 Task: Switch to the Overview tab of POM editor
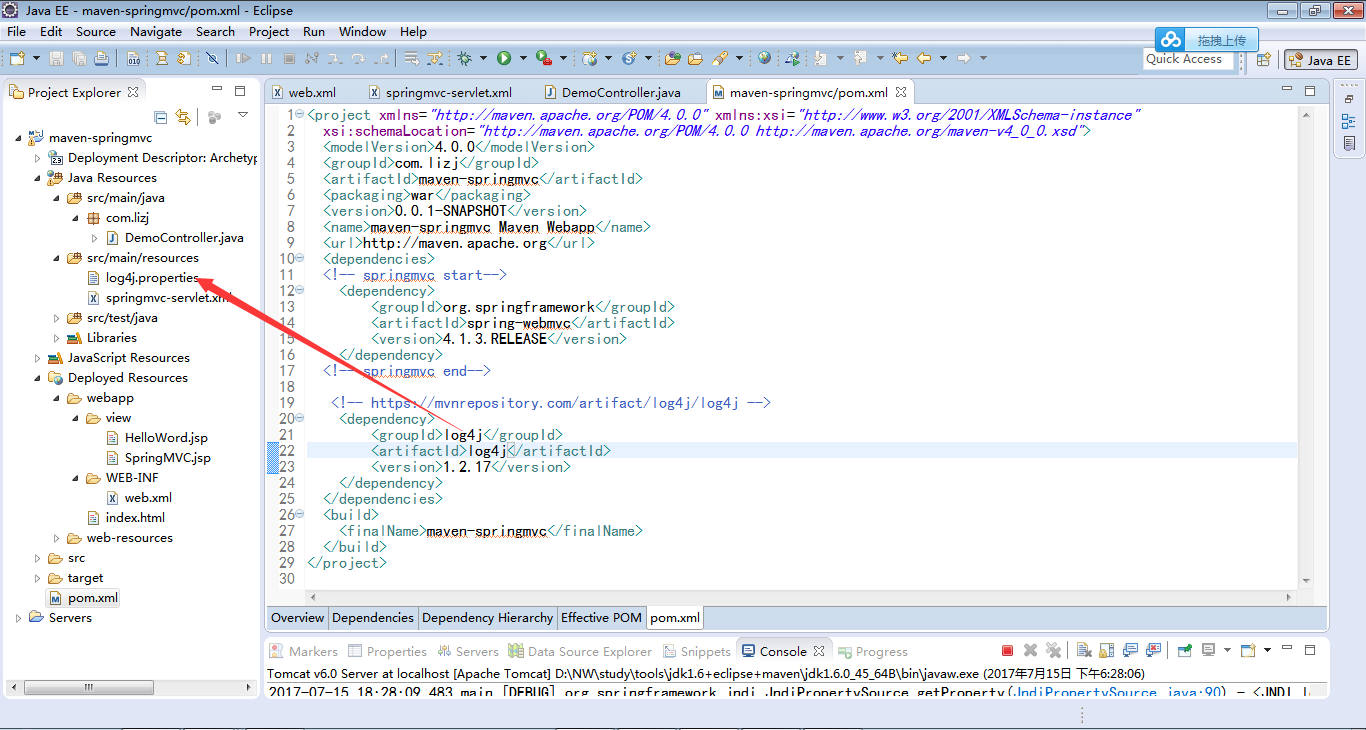click(298, 617)
